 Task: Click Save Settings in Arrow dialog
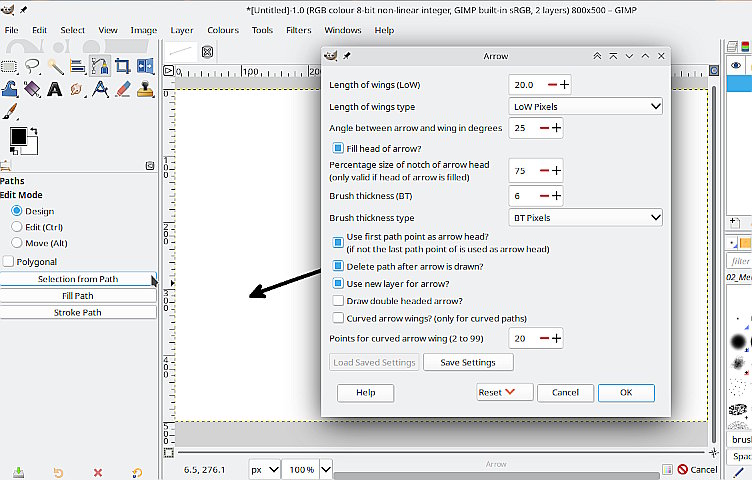point(468,362)
